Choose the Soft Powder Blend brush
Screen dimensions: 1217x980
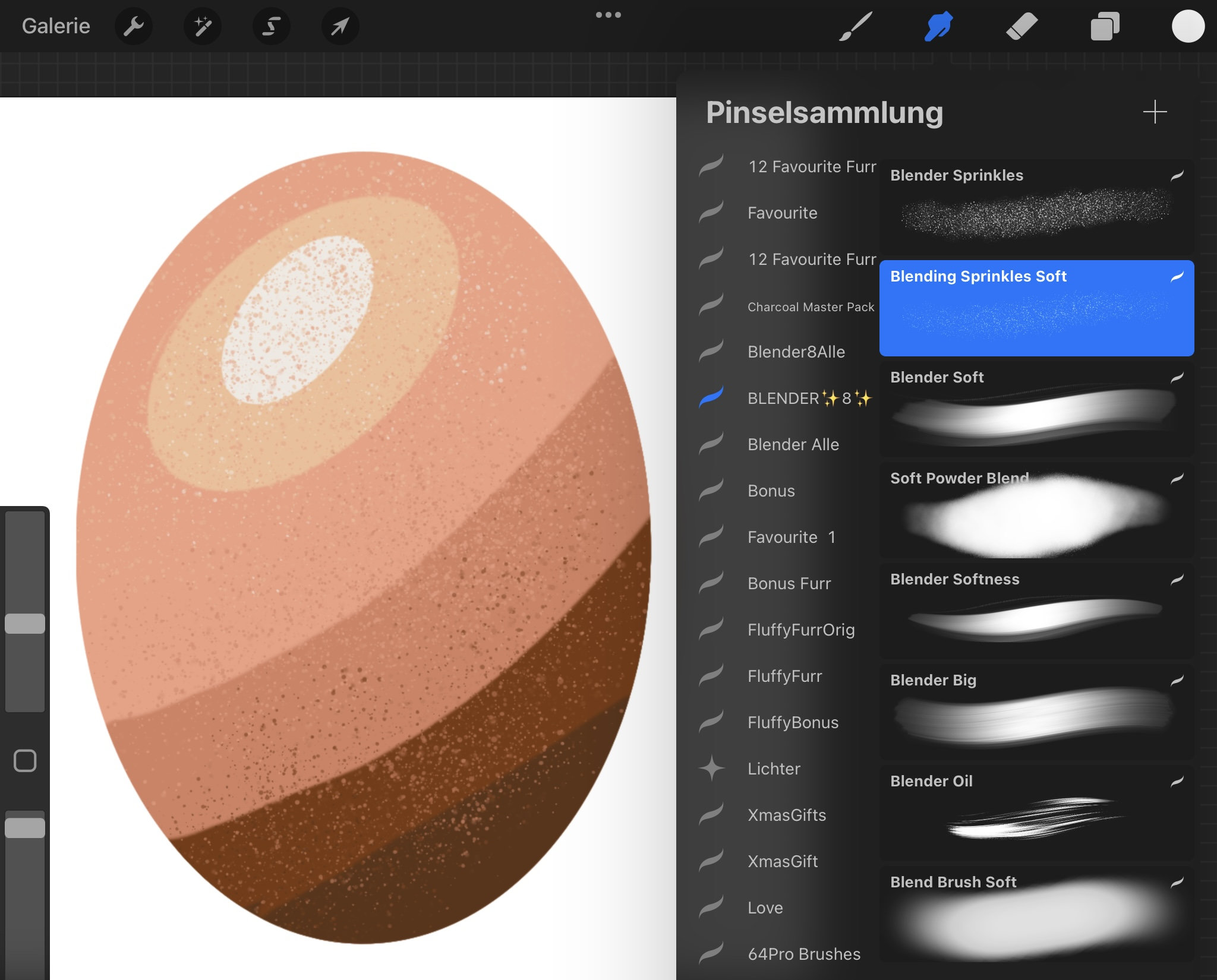coord(1036,510)
